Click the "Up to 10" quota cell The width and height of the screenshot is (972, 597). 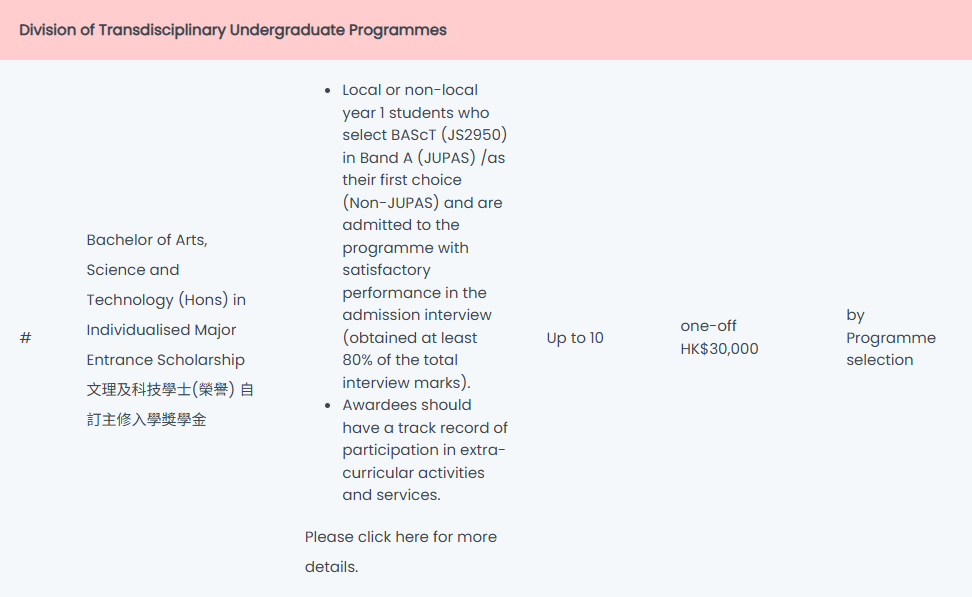tap(575, 338)
